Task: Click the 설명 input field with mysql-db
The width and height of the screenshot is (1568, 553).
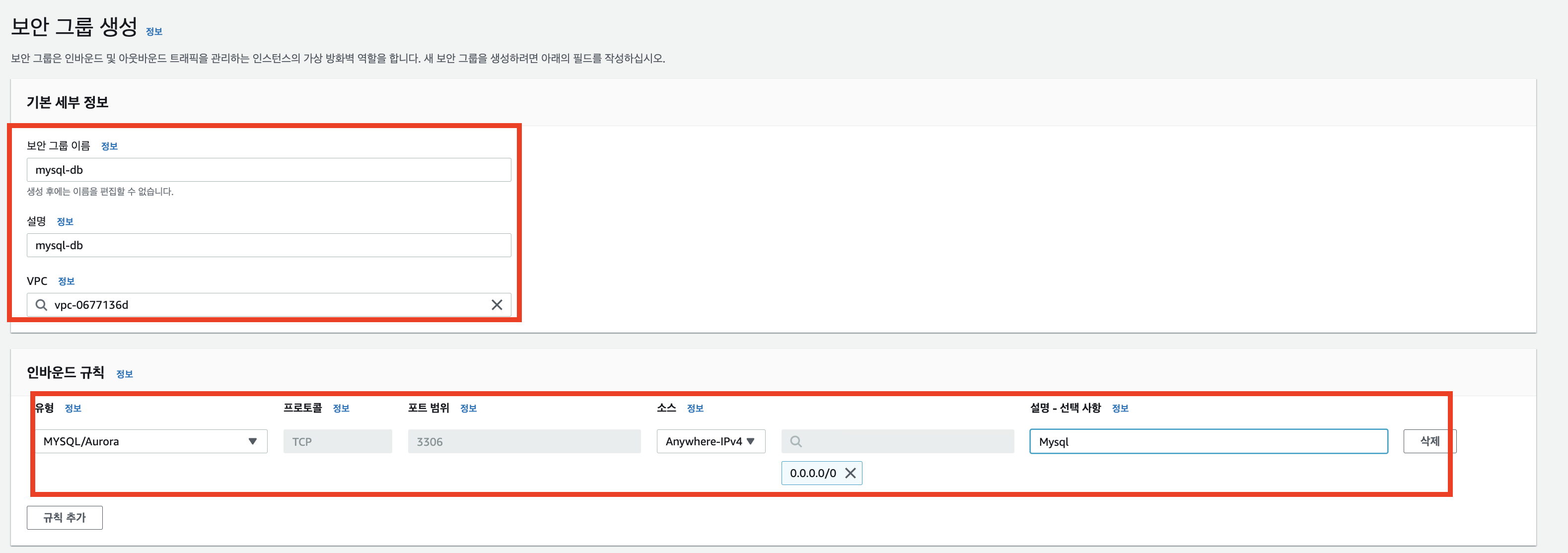Action: pos(269,245)
